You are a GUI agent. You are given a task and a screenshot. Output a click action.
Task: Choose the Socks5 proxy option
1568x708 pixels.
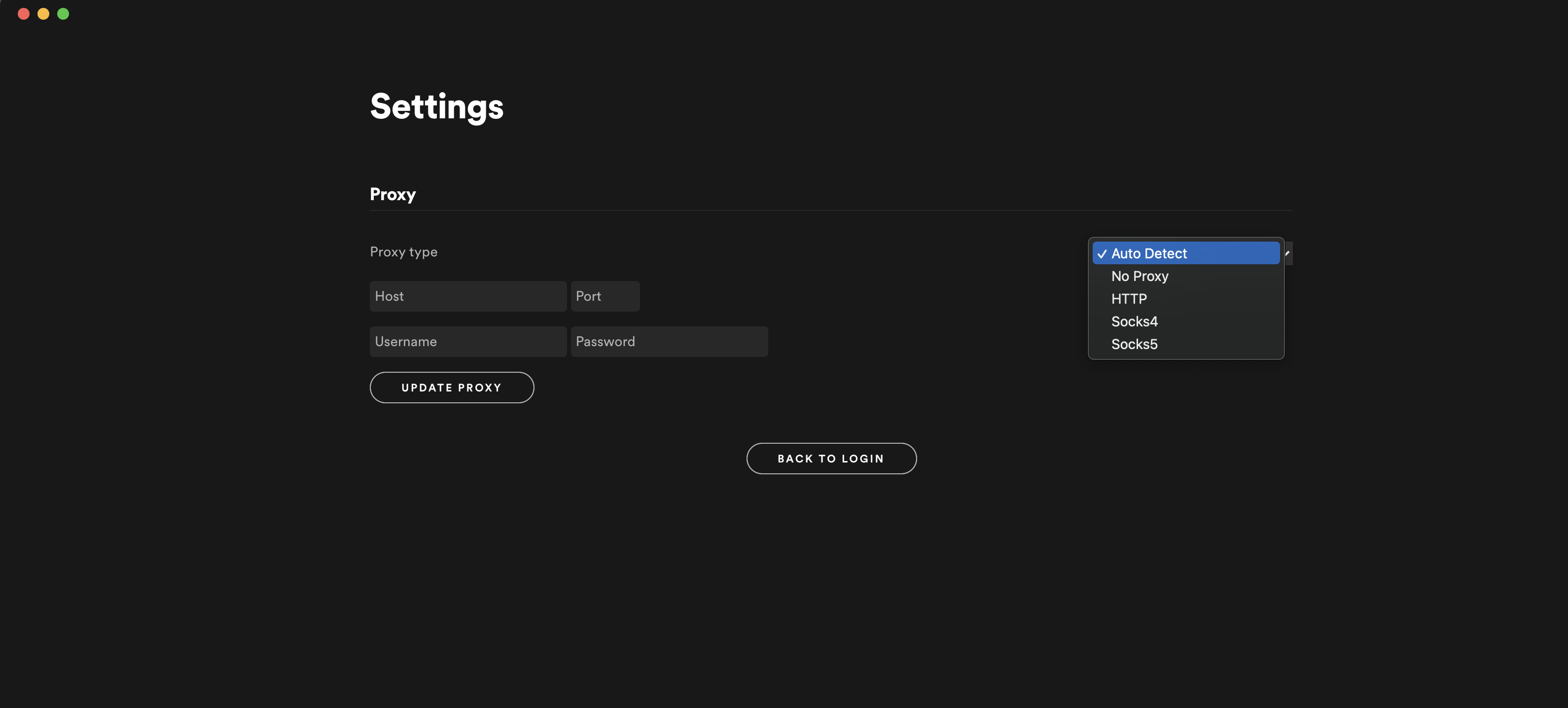[x=1134, y=344]
